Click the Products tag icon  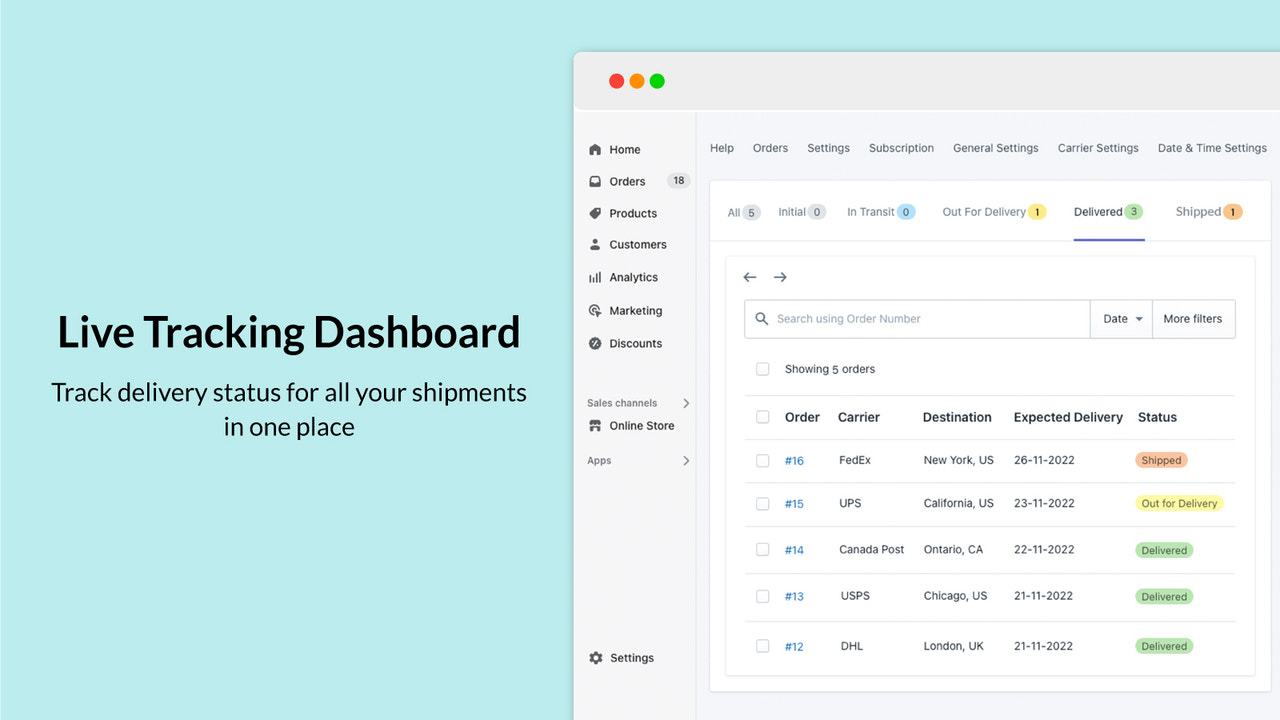point(596,213)
